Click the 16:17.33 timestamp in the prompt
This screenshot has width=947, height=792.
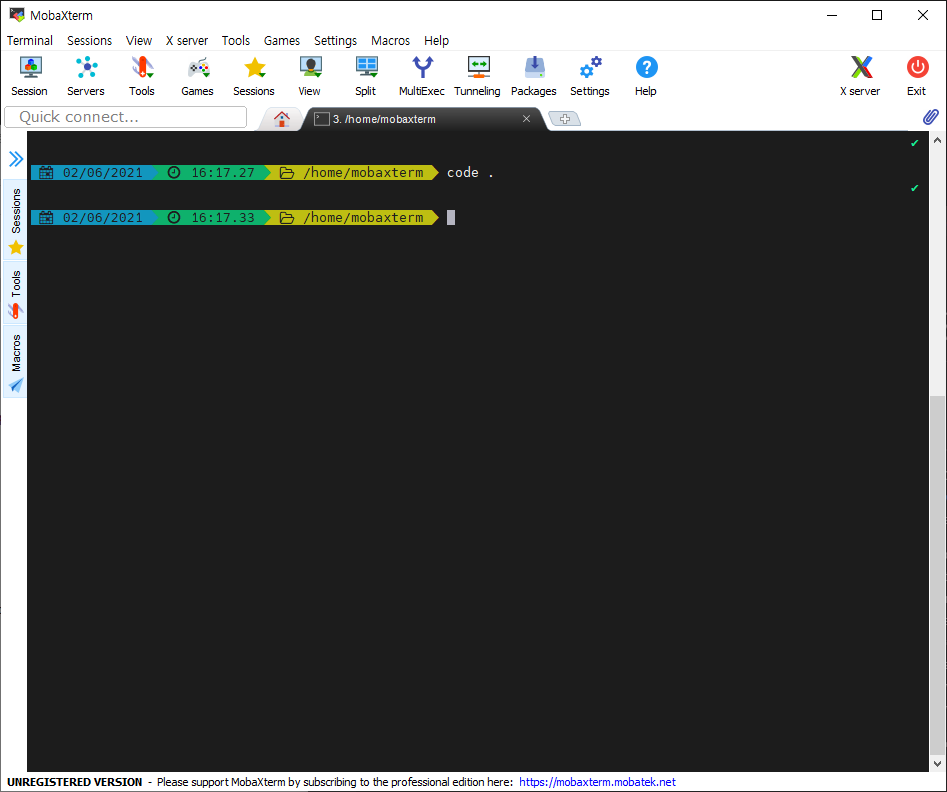click(223, 217)
